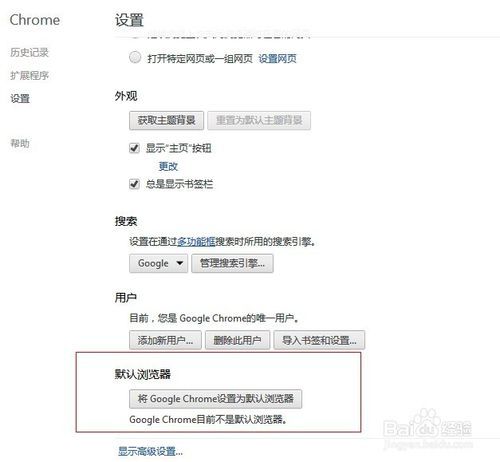The image size is (500, 462).
Task: Select 设置 in the sidebar
Action: 20,98
